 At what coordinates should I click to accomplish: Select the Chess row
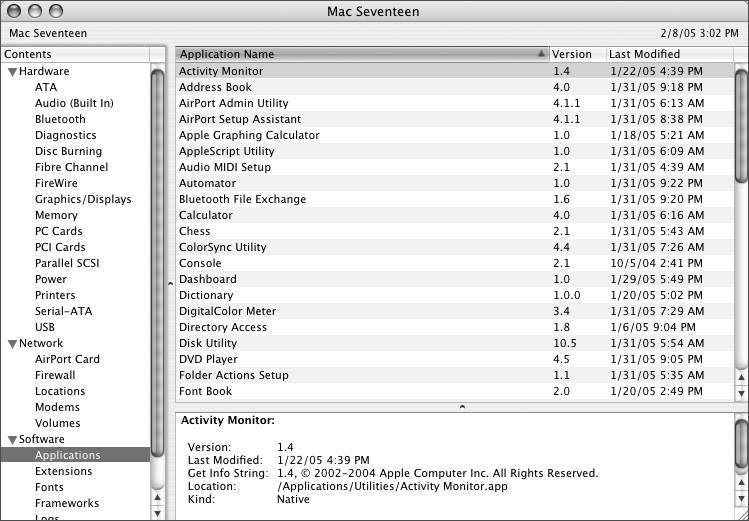coord(454,231)
